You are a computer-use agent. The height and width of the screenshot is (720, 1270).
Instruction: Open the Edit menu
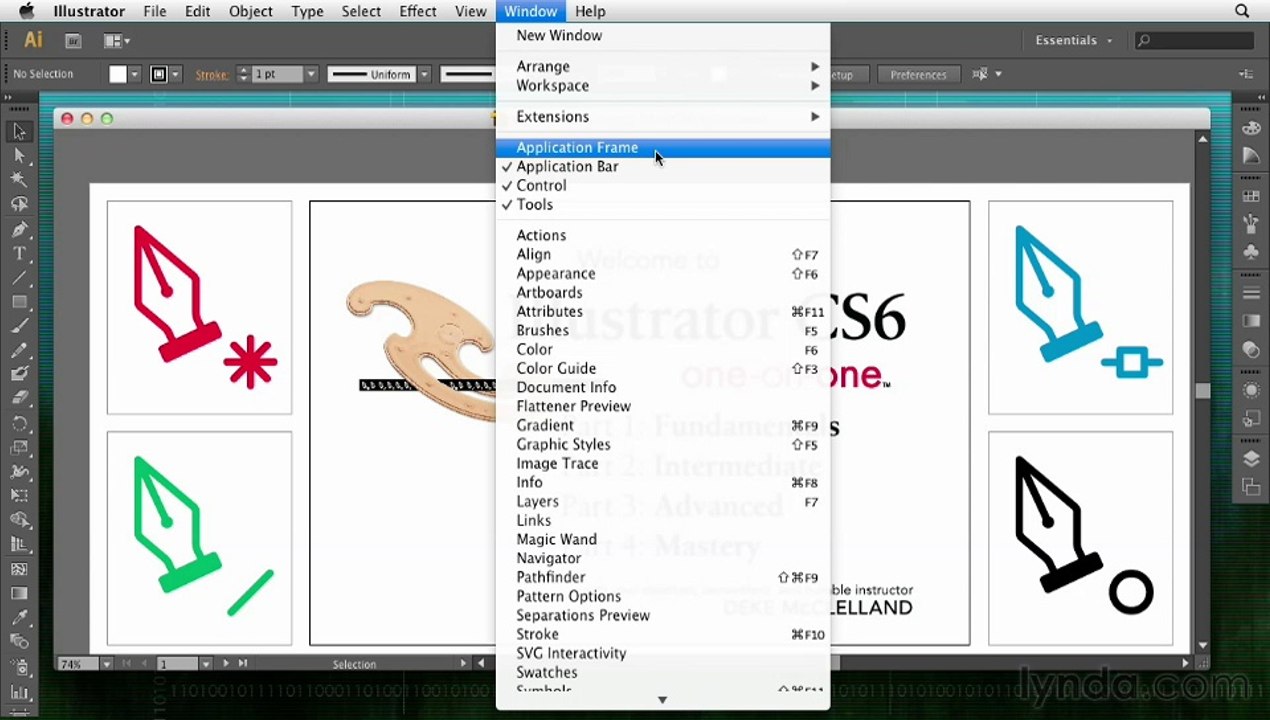(197, 11)
